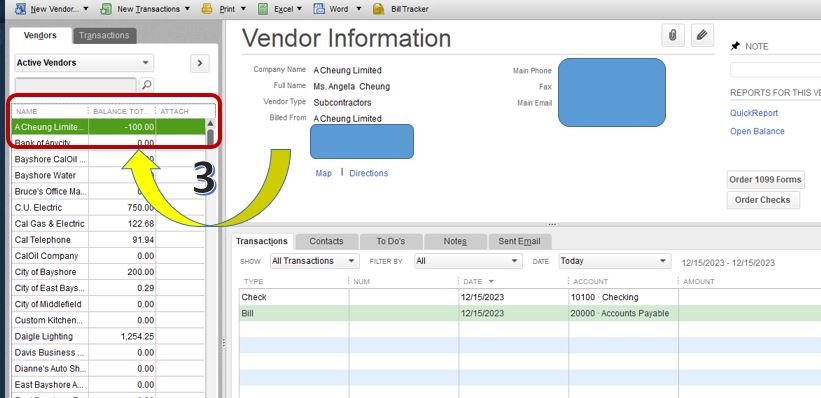
Task: Select the A Cheung Limited vendor row
Action: click(x=108, y=127)
